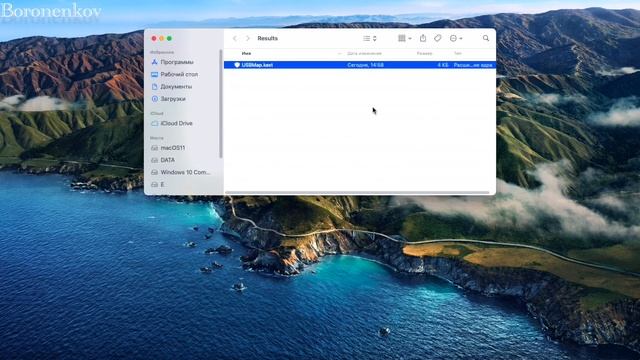640x360 pixels.
Task: Click the Сегодня, 14:58 date cell
Action: click(x=365, y=65)
